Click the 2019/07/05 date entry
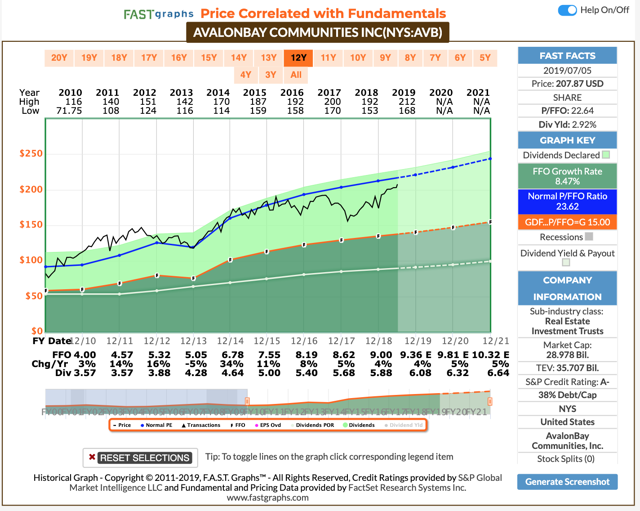The width and height of the screenshot is (640, 511). 567,71
